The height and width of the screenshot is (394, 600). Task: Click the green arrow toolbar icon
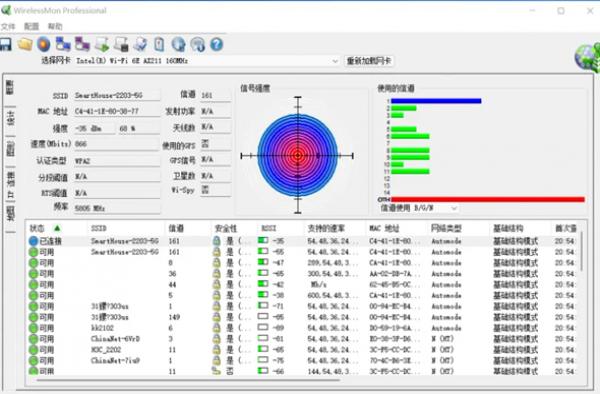coord(102,44)
